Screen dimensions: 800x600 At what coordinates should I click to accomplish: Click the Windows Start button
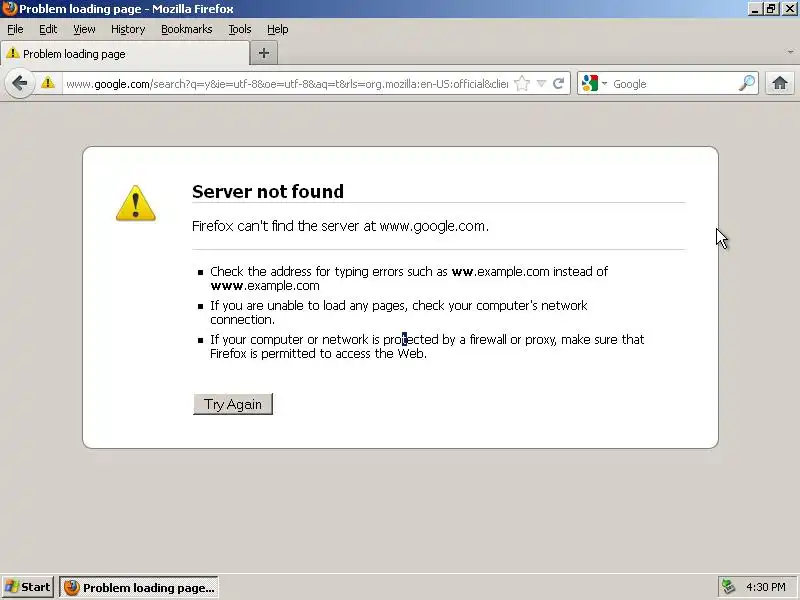pos(28,587)
